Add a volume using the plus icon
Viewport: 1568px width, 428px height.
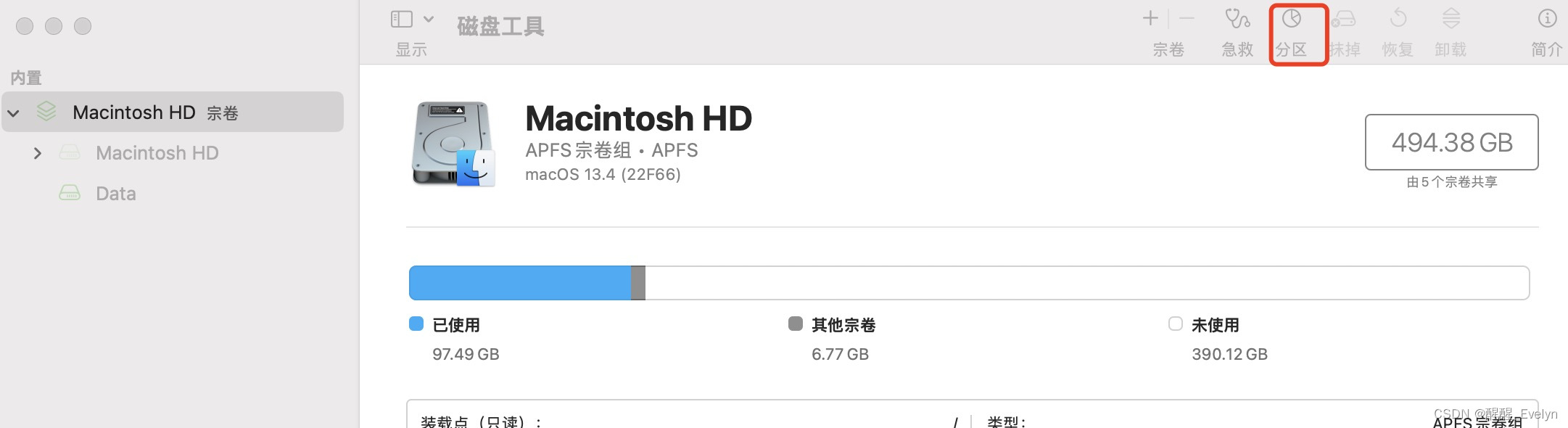click(x=1150, y=18)
